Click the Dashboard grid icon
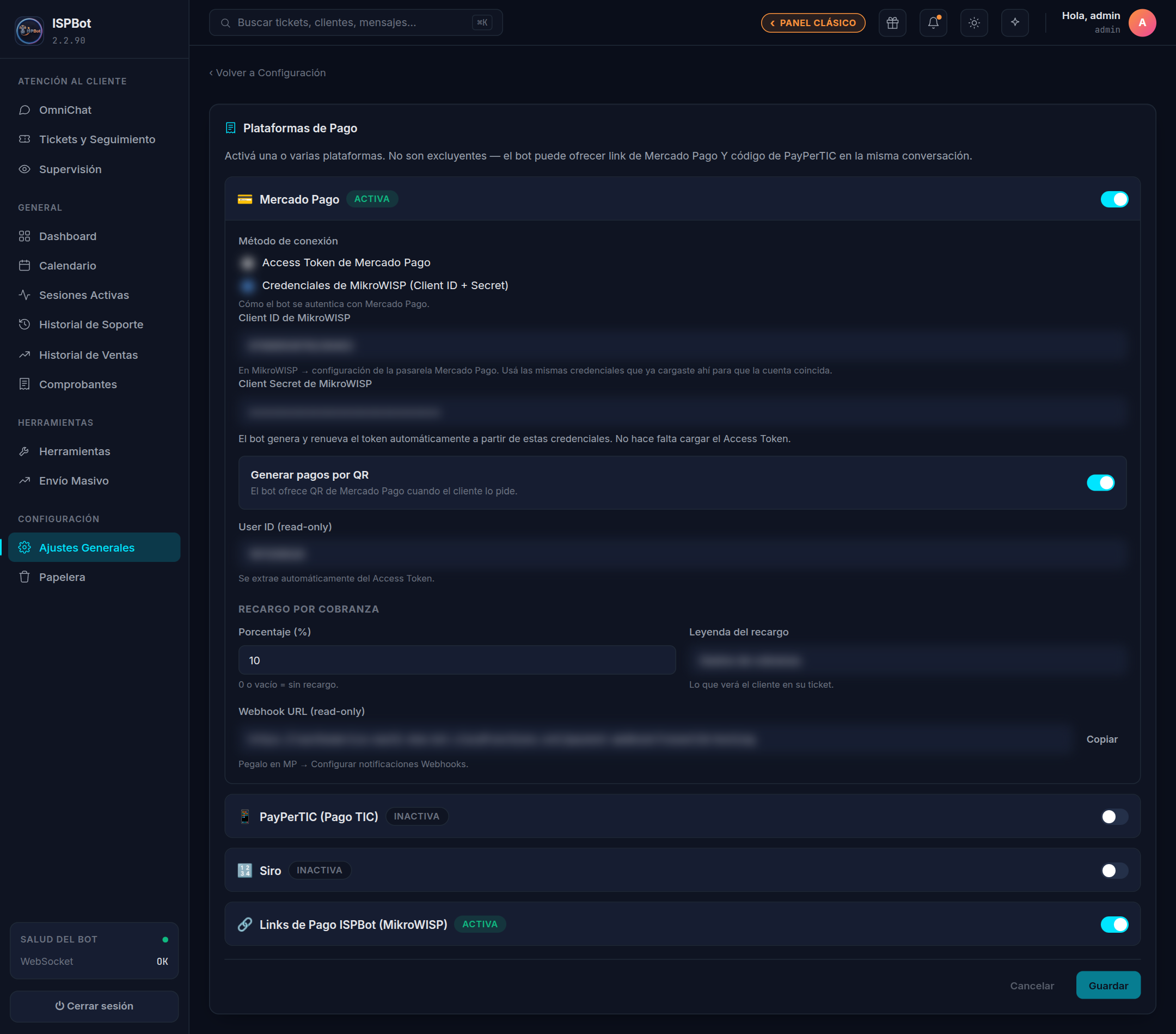 point(24,236)
